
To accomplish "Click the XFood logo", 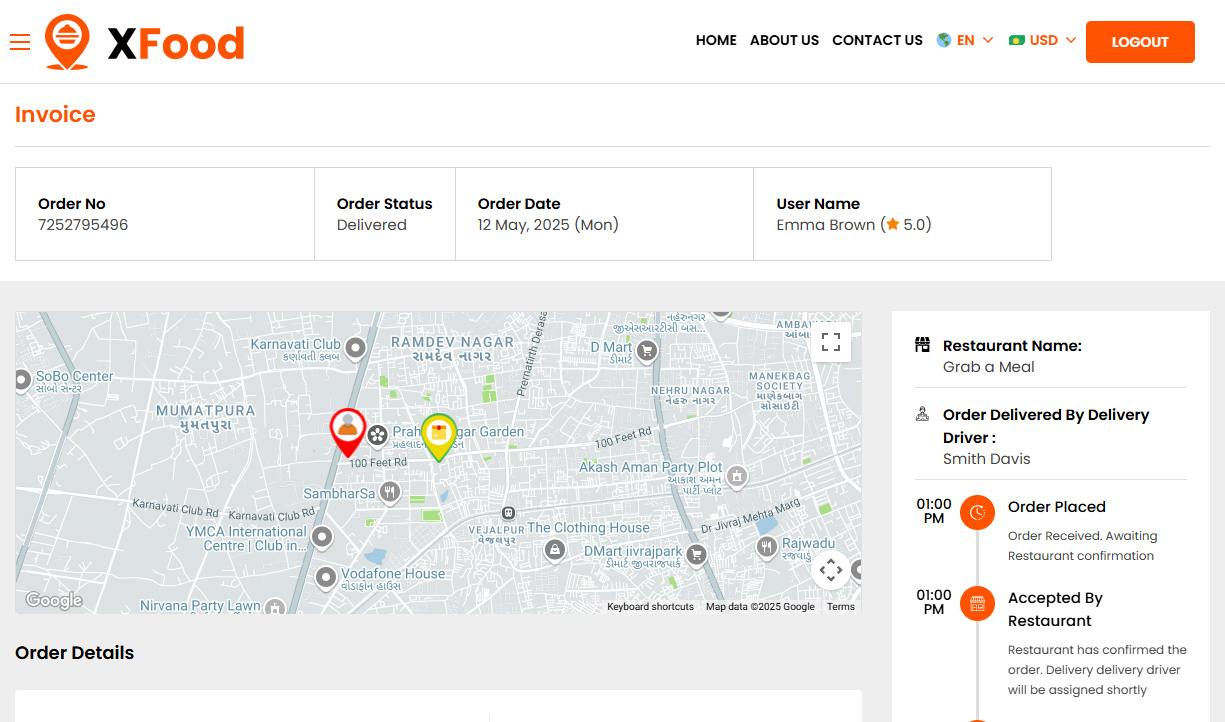I will point(145,42).
